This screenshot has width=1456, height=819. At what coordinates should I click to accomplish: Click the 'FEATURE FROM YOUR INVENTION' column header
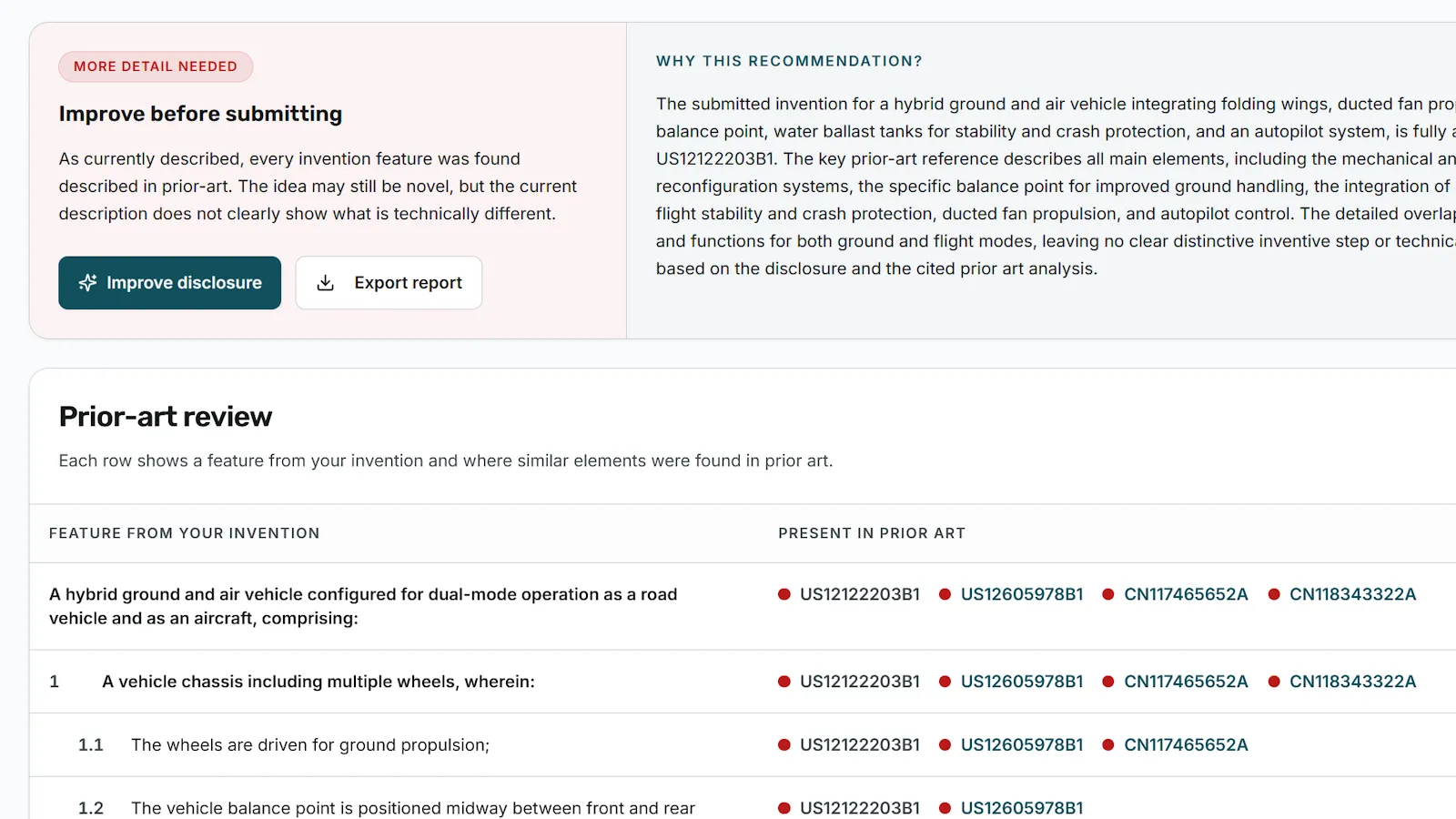click(185, 533)
